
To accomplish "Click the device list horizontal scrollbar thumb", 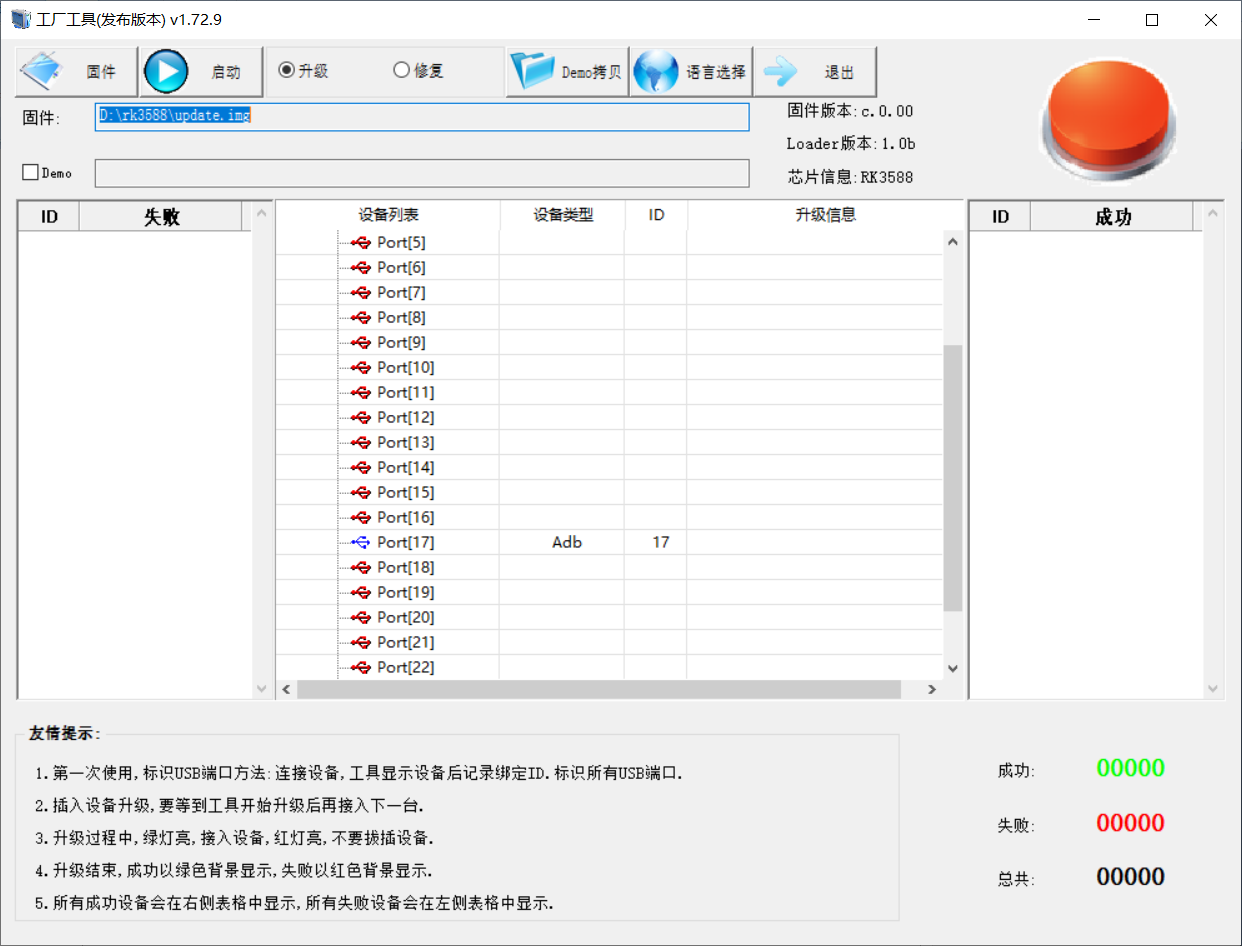I will [x=599, y=689].
